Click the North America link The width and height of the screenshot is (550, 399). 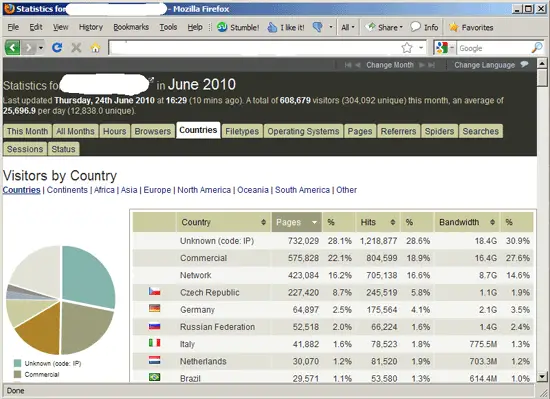pyautogui.click(x=204, y=190)
